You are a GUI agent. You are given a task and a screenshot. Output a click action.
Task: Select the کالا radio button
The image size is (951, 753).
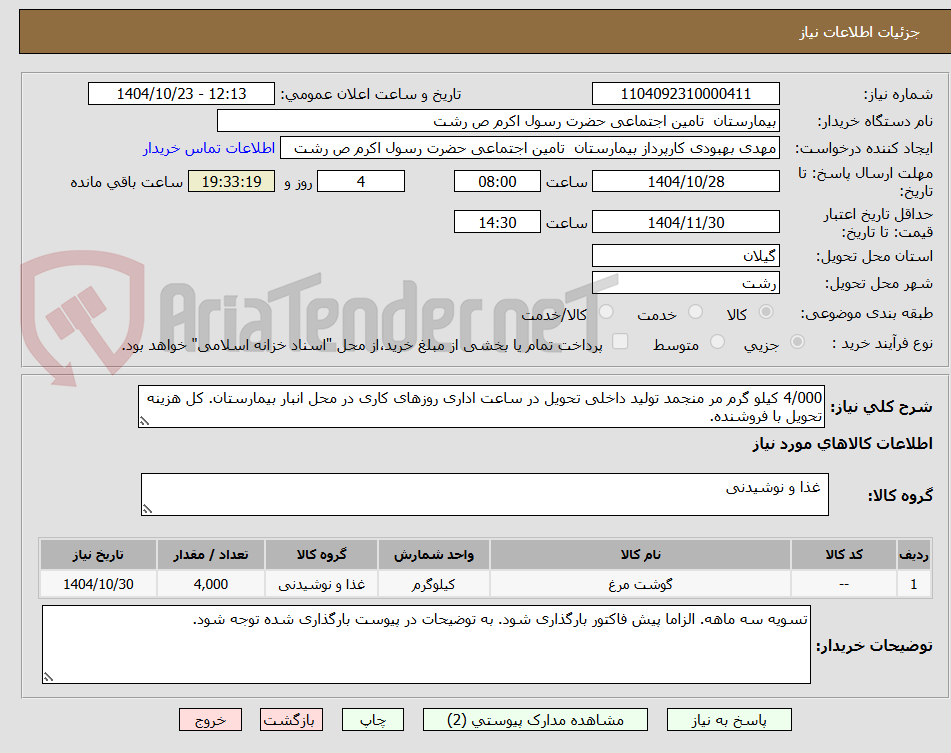[x=766, y=312]
